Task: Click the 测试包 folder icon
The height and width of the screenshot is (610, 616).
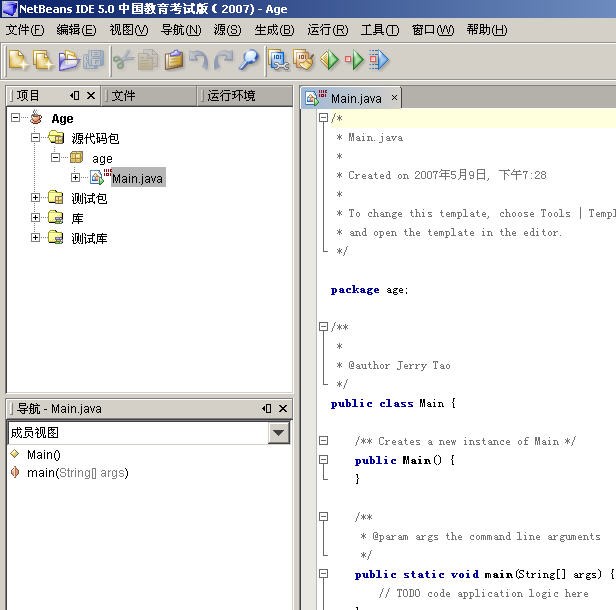Action: (56, 197)
